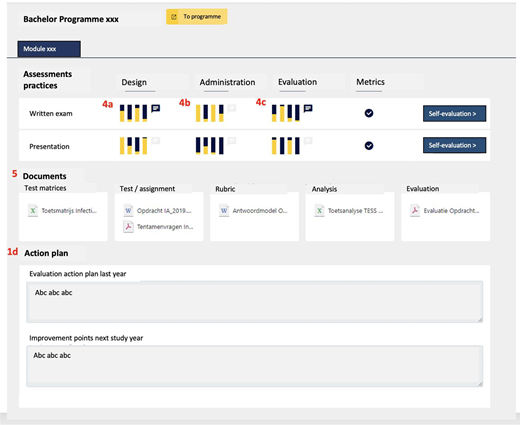Click the PDF icon for Evaluatie Opdracht

[415, 211]
